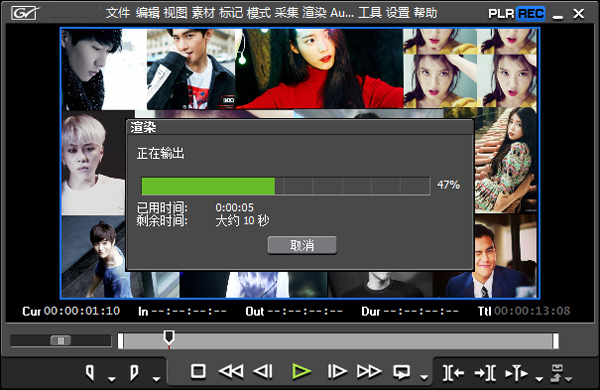Expand the Set In point options arrow

(x=112, y=379)
